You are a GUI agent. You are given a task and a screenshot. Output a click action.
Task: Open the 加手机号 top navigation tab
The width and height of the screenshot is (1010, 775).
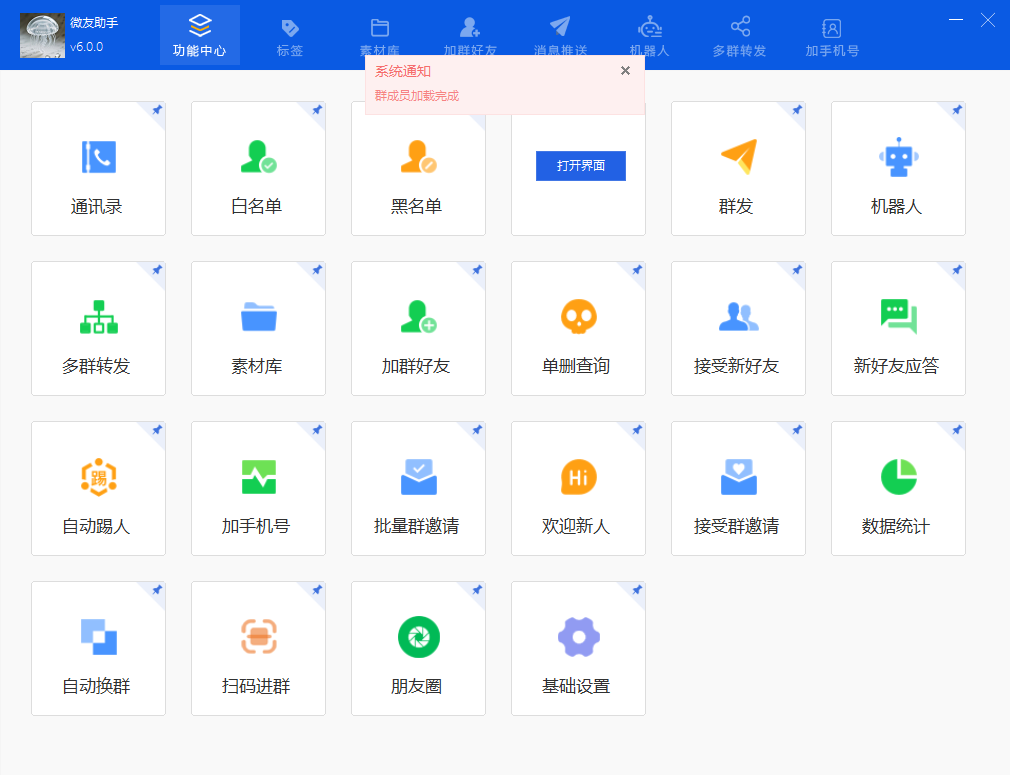pyautogui.click(x=831, y=36)
